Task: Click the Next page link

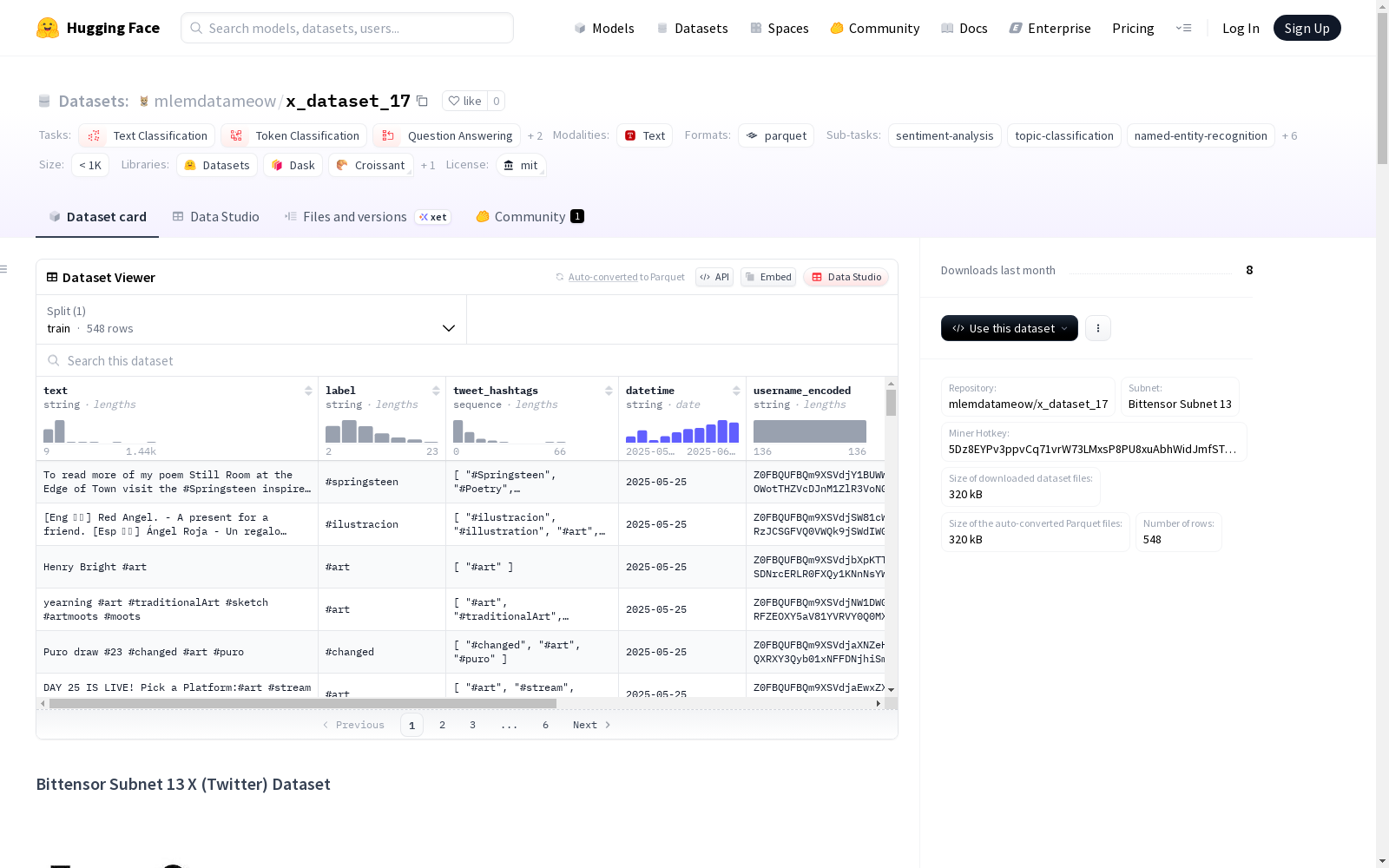Action: 591,725
